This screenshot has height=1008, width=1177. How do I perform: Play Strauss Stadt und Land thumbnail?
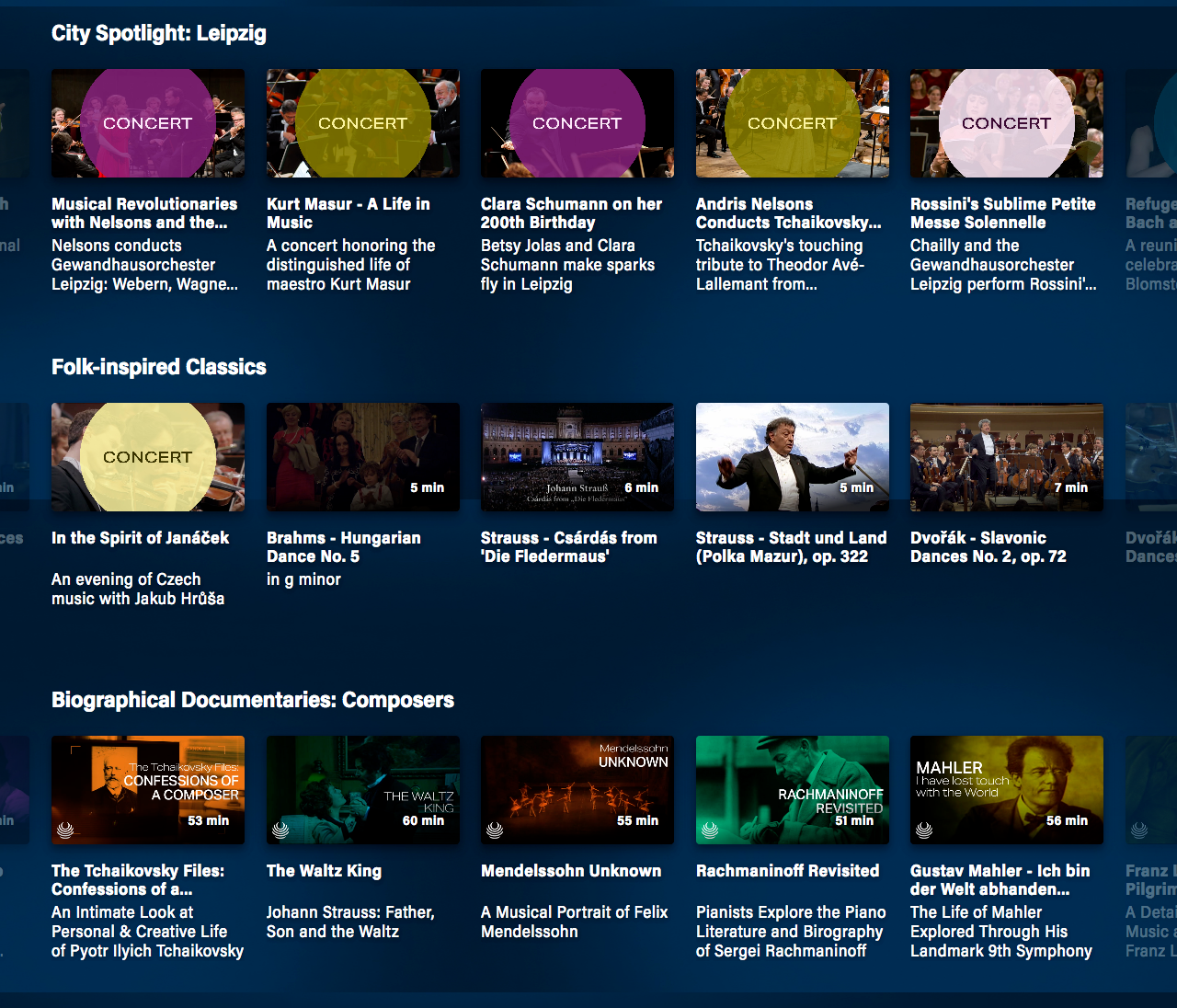tap(793, 457)
